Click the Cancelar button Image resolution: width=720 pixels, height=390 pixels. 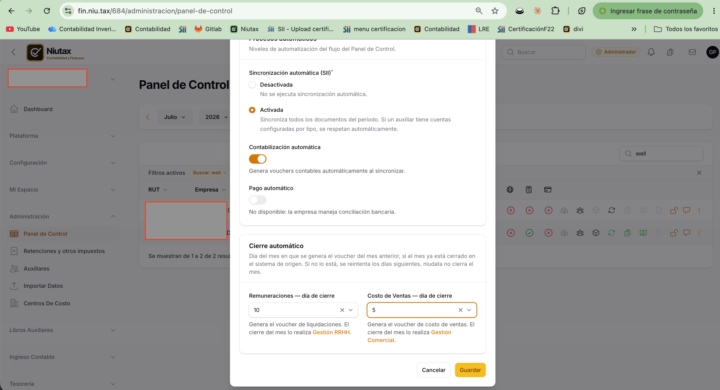433,370
